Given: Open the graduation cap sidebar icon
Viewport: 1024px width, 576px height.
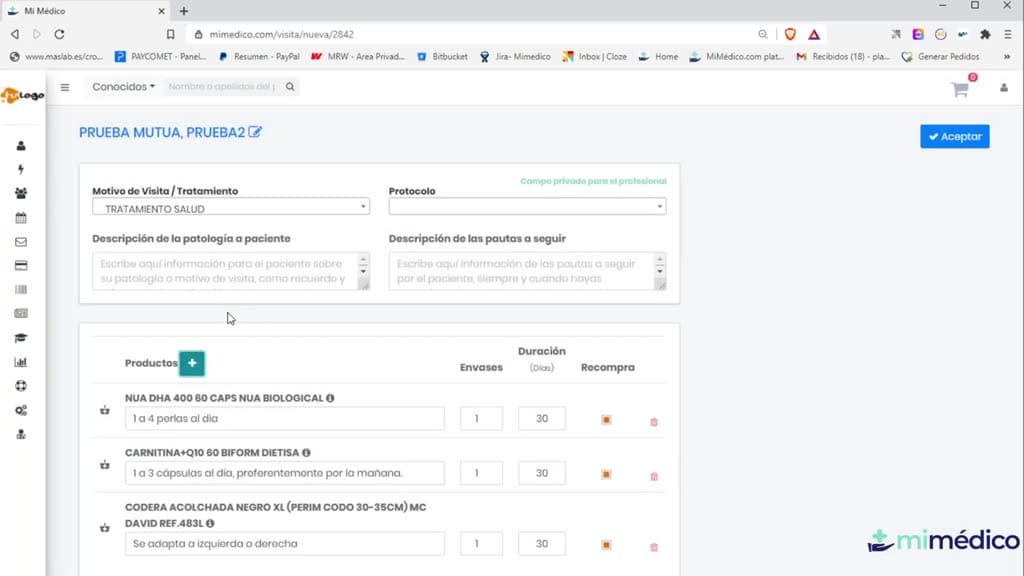Looking at the screenshot, I should pyautogui.click(x=21, y=338).
